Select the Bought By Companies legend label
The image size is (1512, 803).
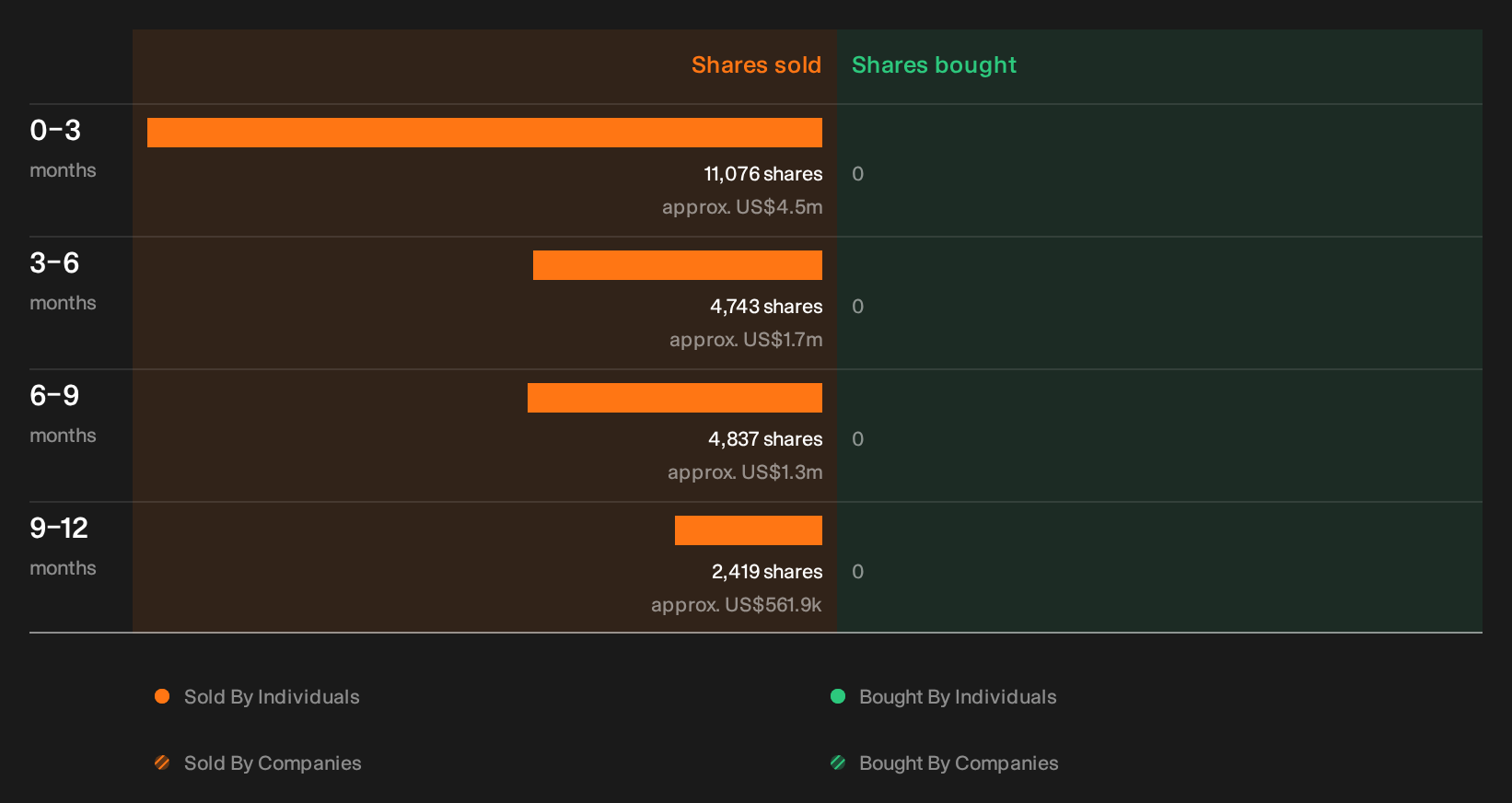pyautogui.click(x=959, y=763)
